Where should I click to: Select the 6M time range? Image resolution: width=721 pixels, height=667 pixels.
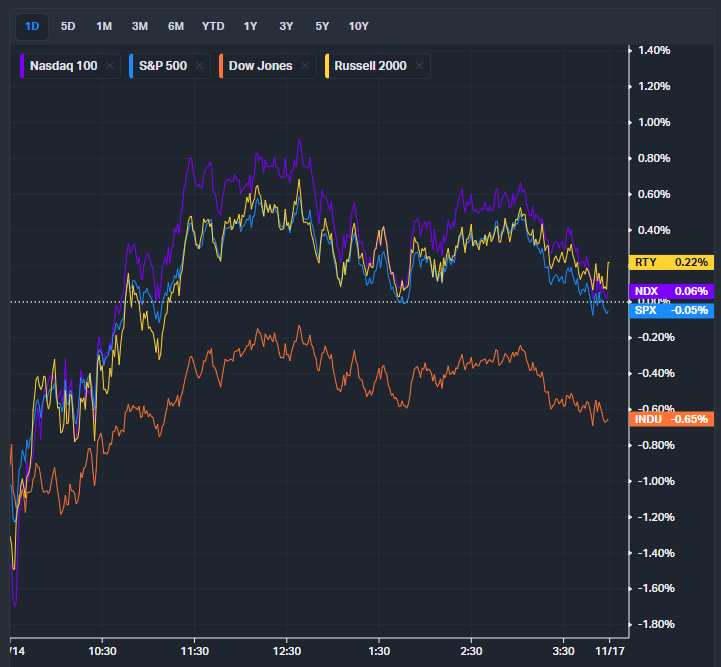point(176,26)
